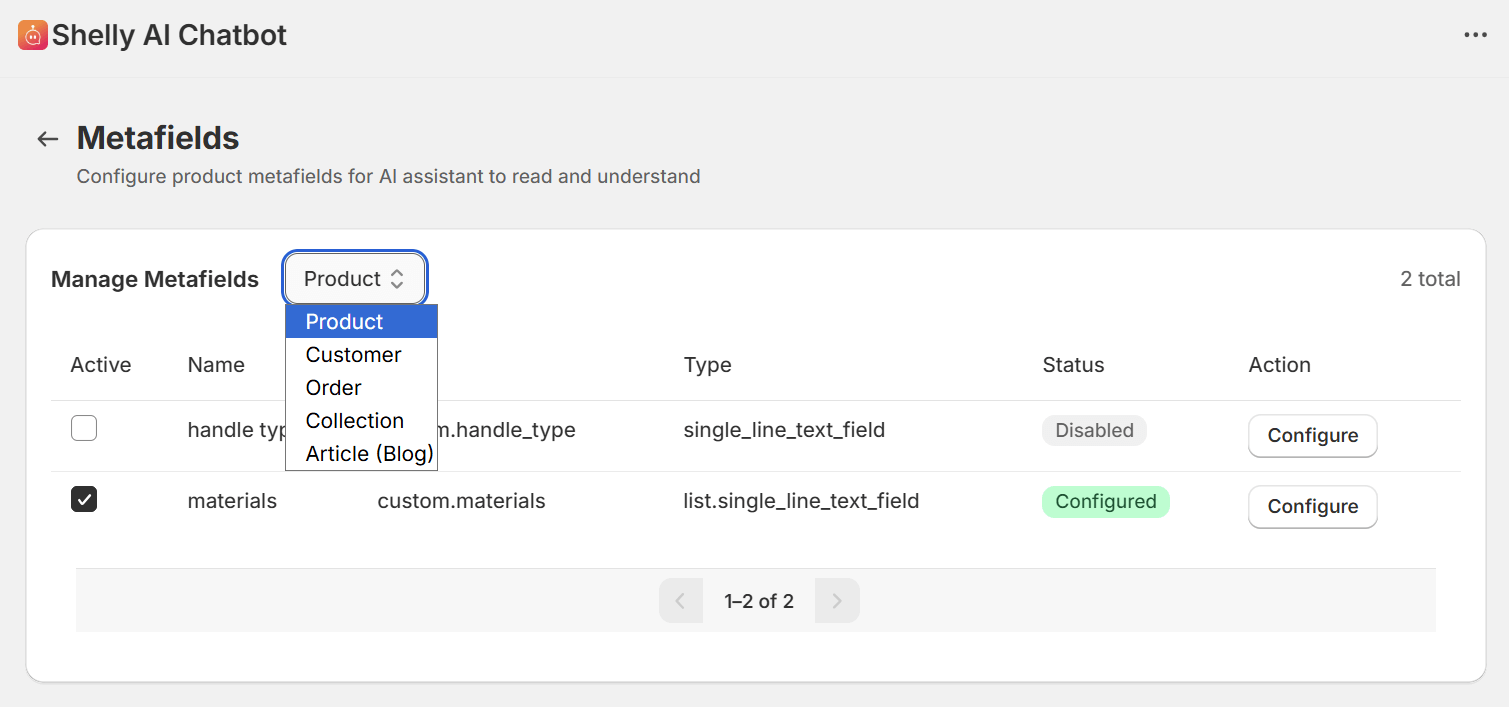Open the Product resource type dropdown
This screenshot has width=1509, height=707.
355,279
